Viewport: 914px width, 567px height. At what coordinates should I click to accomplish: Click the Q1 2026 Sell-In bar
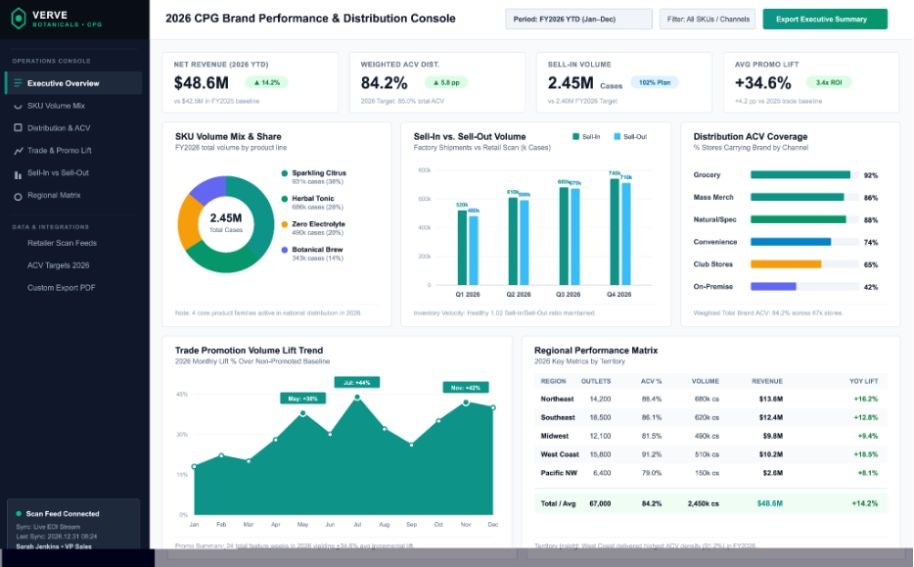(x=462, y=248)
